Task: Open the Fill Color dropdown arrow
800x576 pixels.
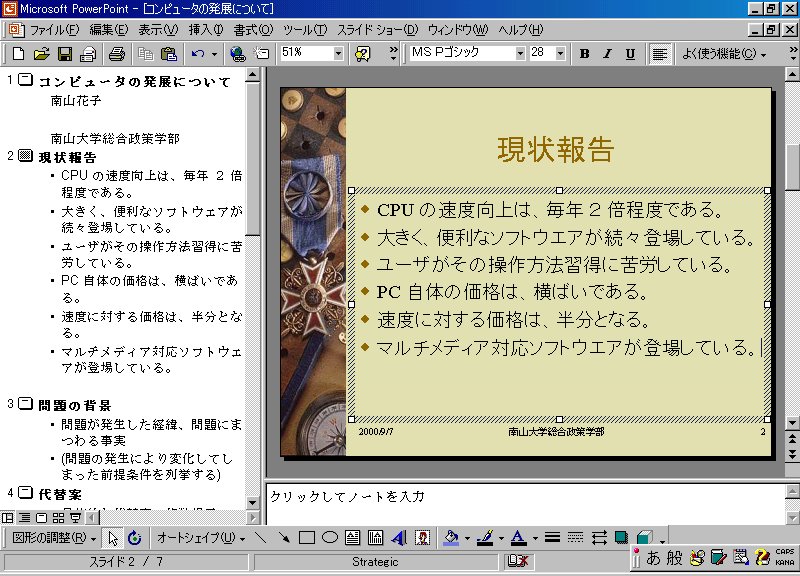Action: point(467,537)
